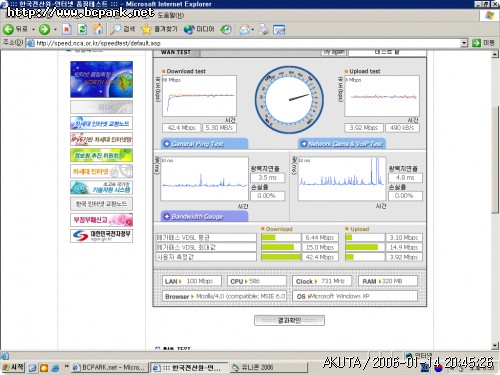The image size is (500, 375).
Task: Click the CPU 586 info field
Action: coord(257,281)
